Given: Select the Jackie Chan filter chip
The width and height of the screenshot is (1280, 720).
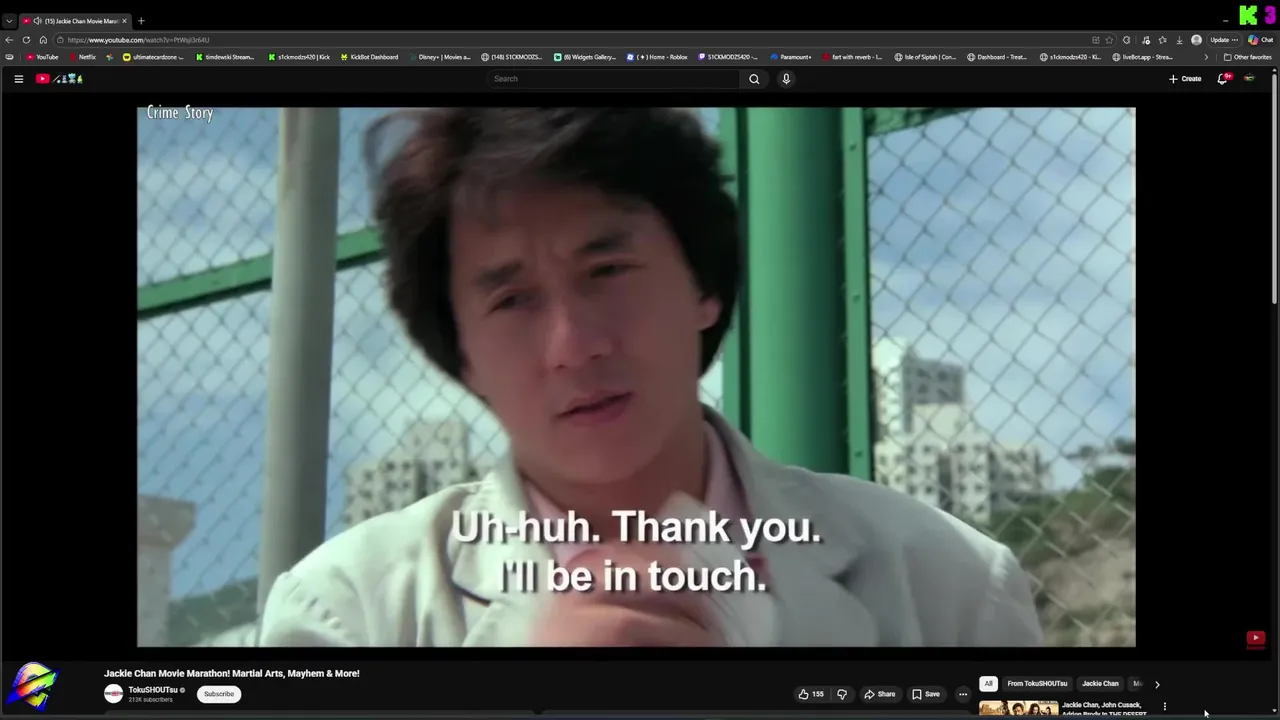Looking at the screenshot, I should tap(1100, 684).
